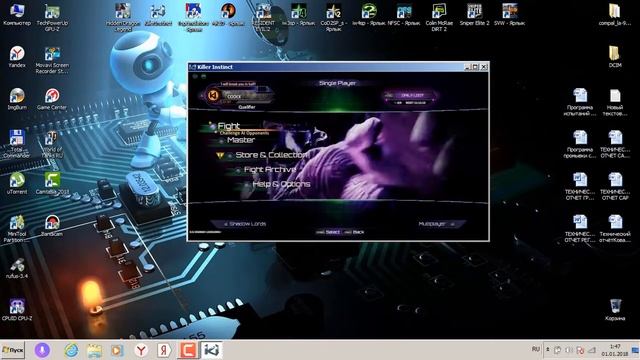
Task: Open Hidden Dragon Legend desktop shortcut
Action: pyautogui.click(x=123, y=17)
